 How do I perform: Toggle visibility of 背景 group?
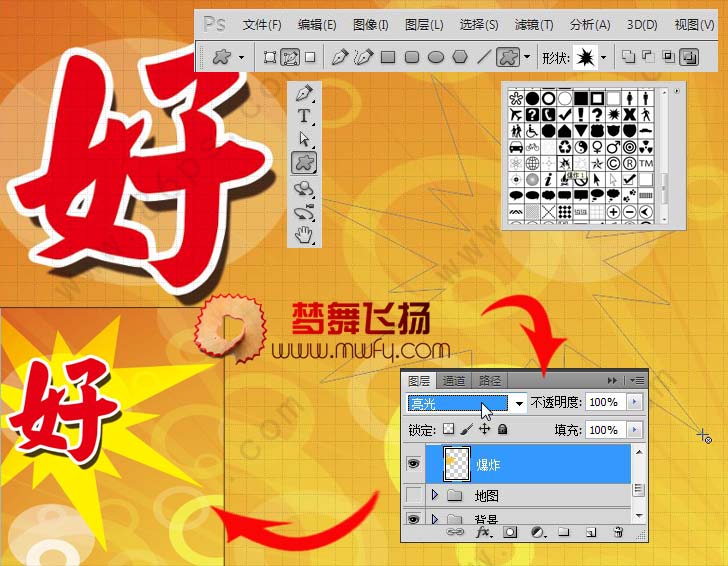414,518
